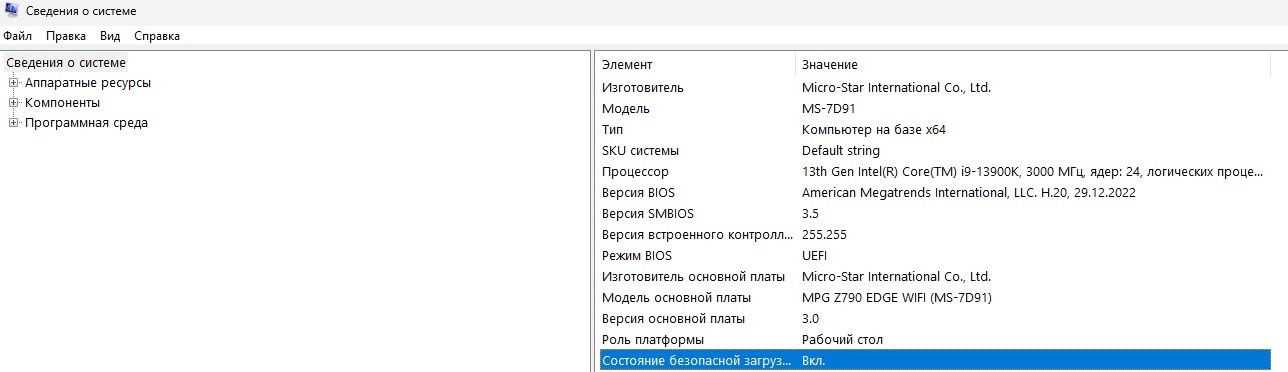This screenshot has width=1288, height=372.
Task: Select the Состояние безопасной загрузки row
Action: (x=935, y=360)
